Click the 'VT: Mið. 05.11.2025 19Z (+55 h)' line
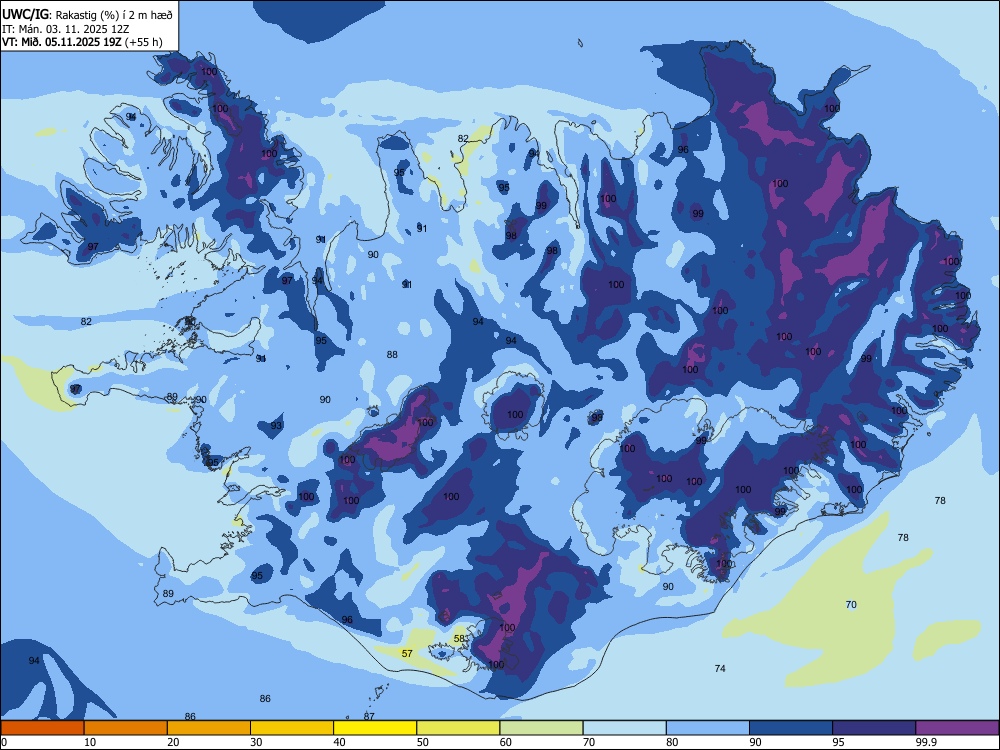This screenshot has height=750, width=1000. pos(82,42)
